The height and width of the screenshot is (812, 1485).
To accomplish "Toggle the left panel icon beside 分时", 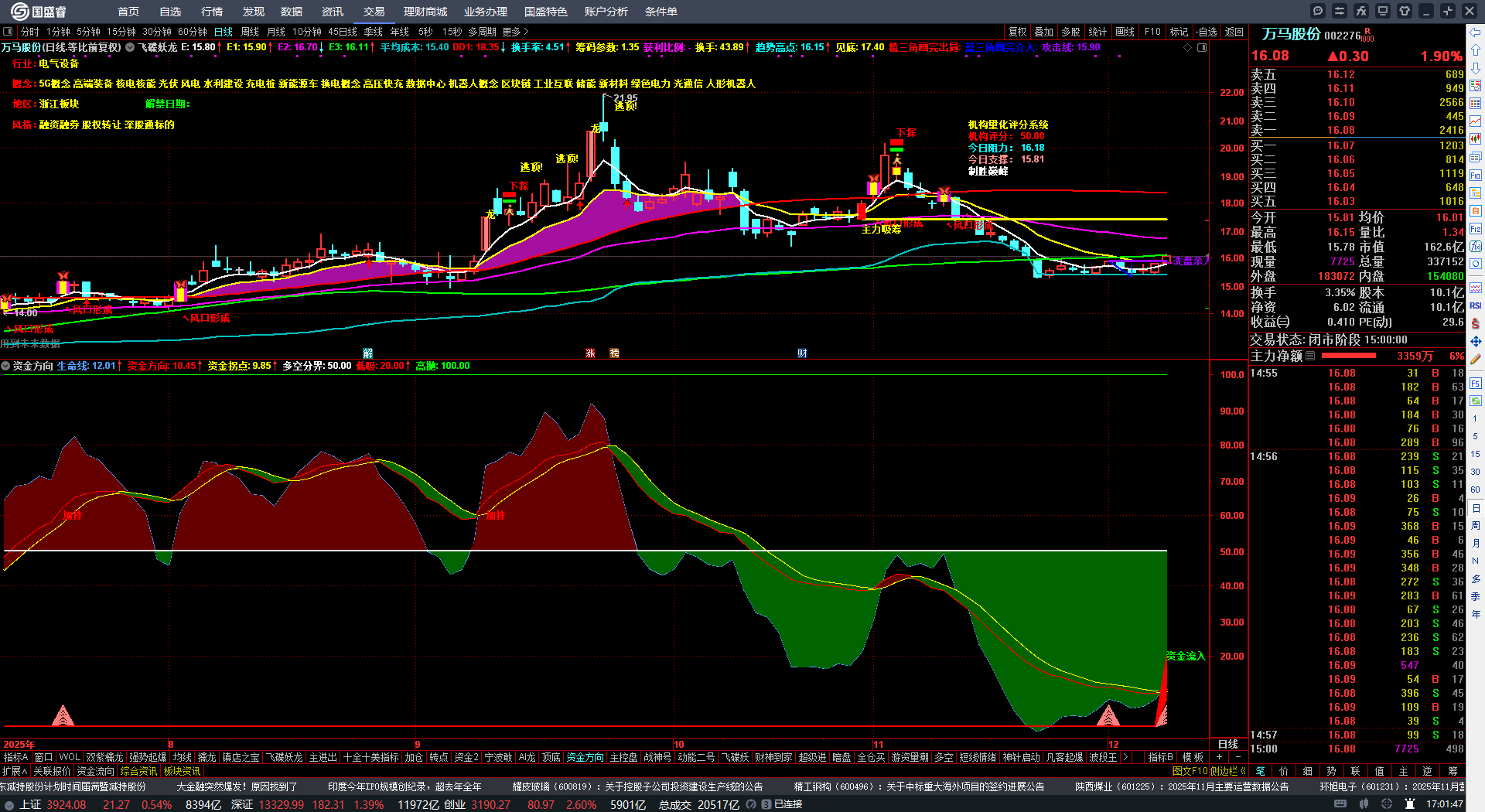I will coord(8,32).
